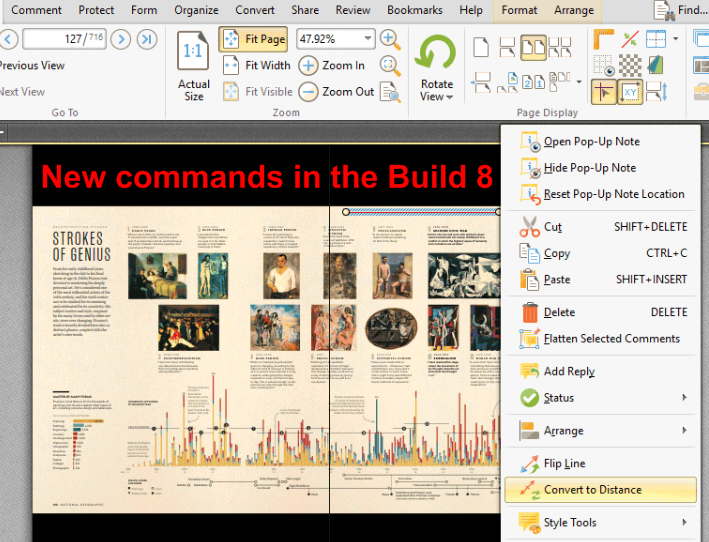Toggle the Fit Page zoom mode
709x542 pixels.
point(253,39)
